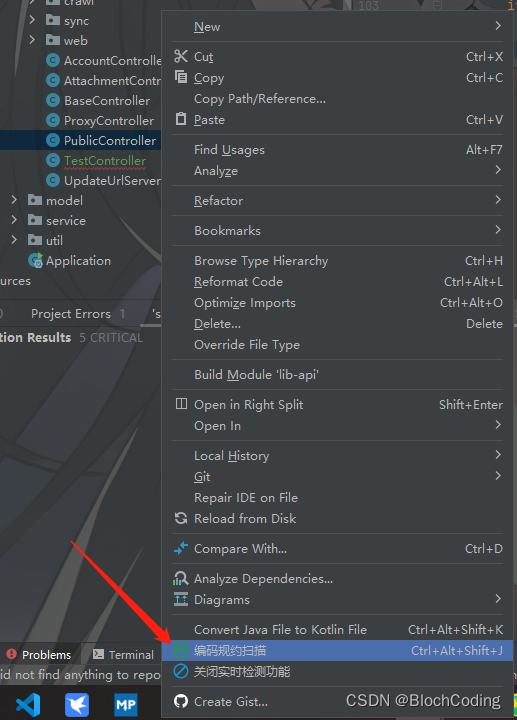Image resolution: width=517 pixels, height=720 pixels.
Task: Click the Analyze Dependencies icon
Action: 180,578
